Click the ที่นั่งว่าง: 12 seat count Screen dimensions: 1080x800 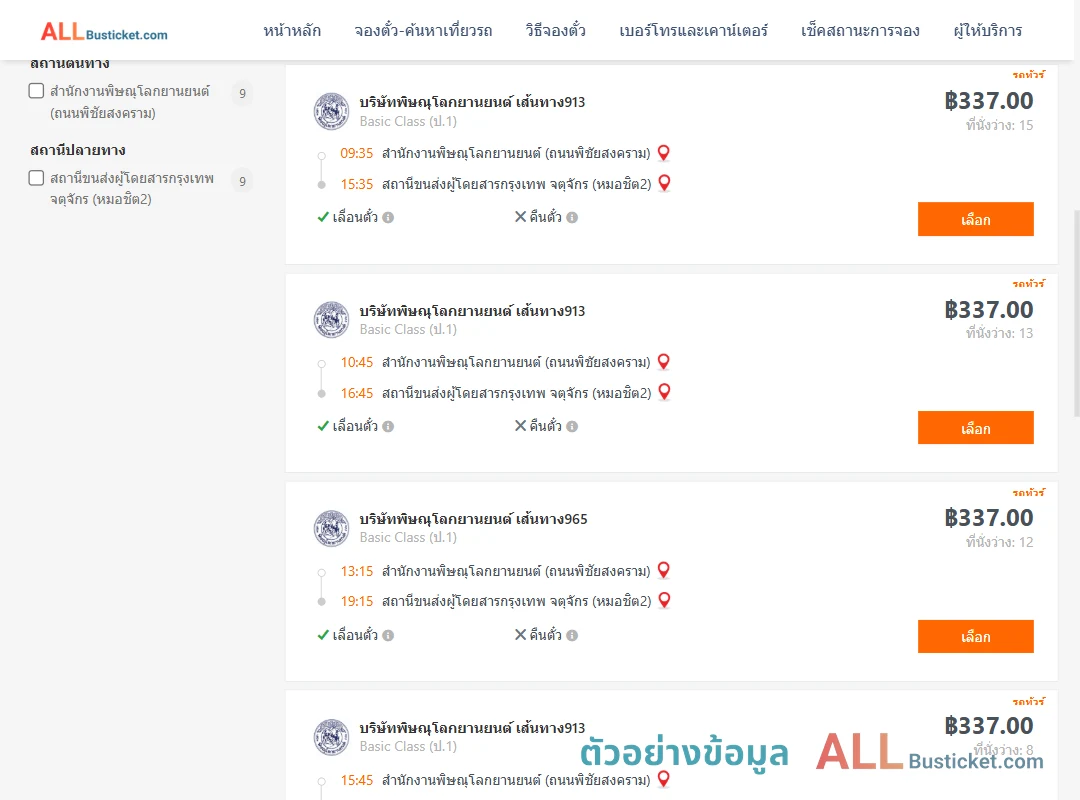(x=999, y=542)
